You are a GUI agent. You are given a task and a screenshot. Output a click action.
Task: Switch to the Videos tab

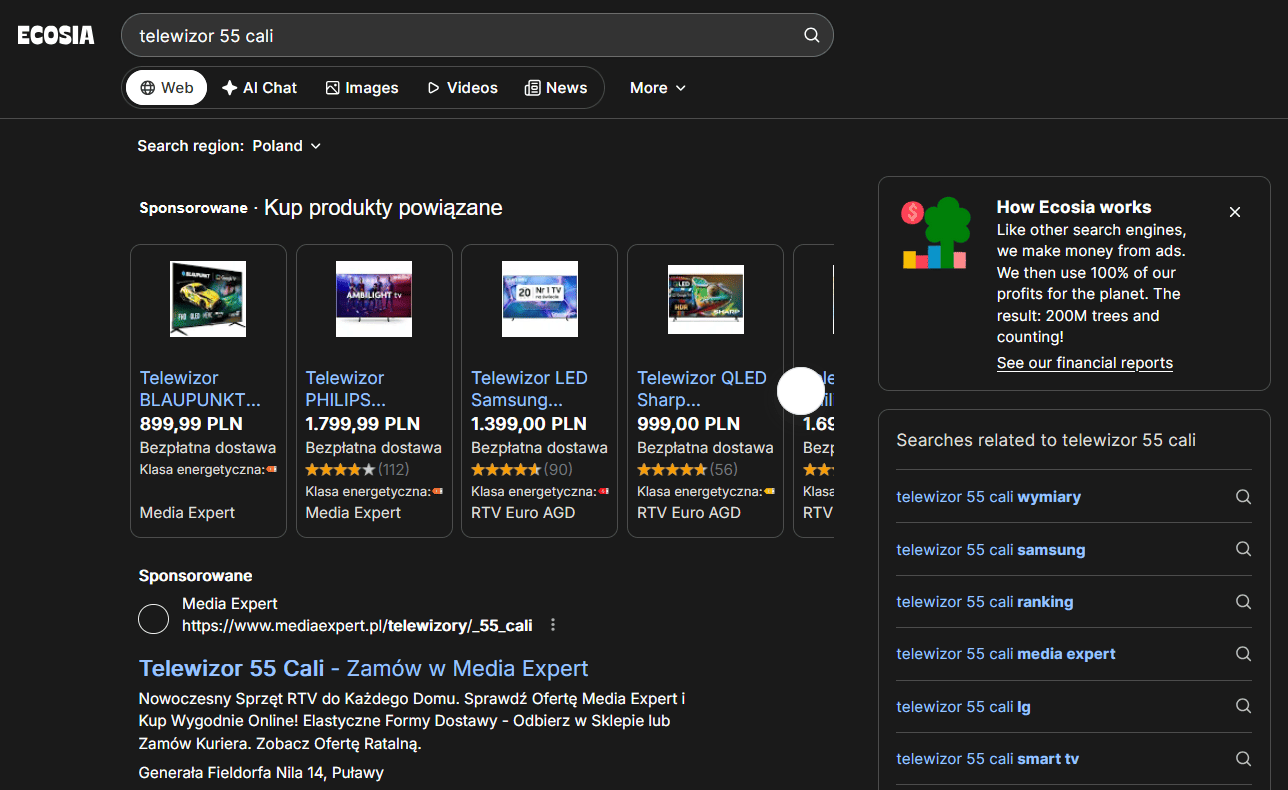(x=462, y=88)
